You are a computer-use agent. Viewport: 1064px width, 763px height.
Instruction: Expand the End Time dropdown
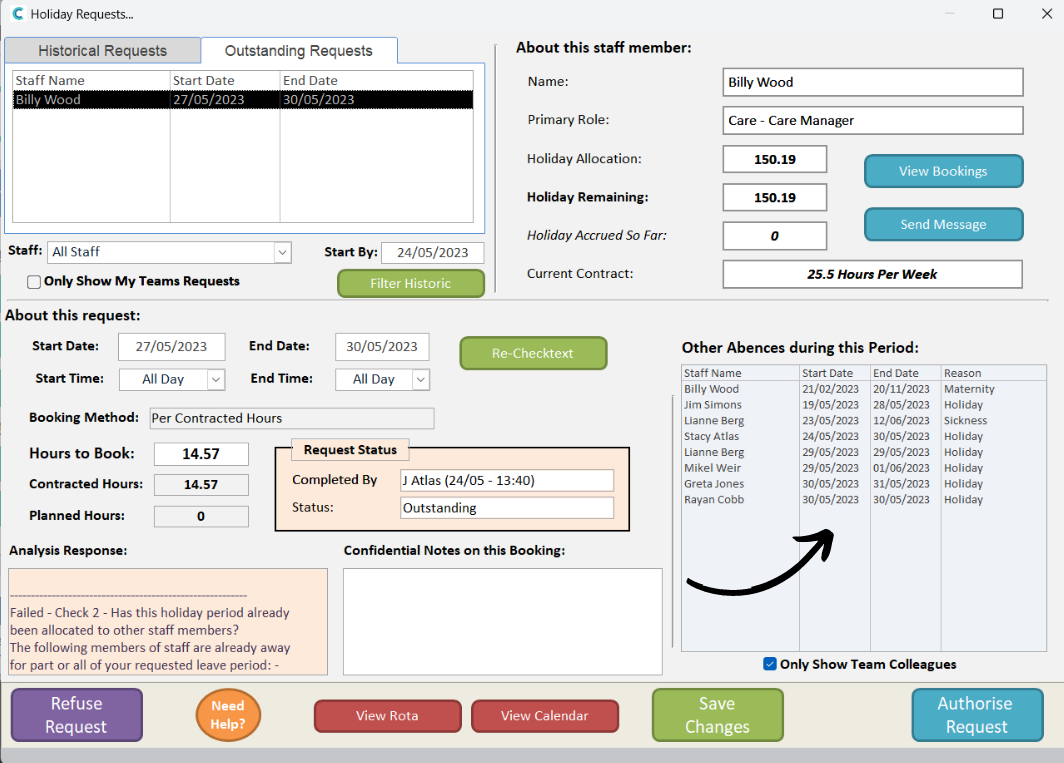point(421,380)
